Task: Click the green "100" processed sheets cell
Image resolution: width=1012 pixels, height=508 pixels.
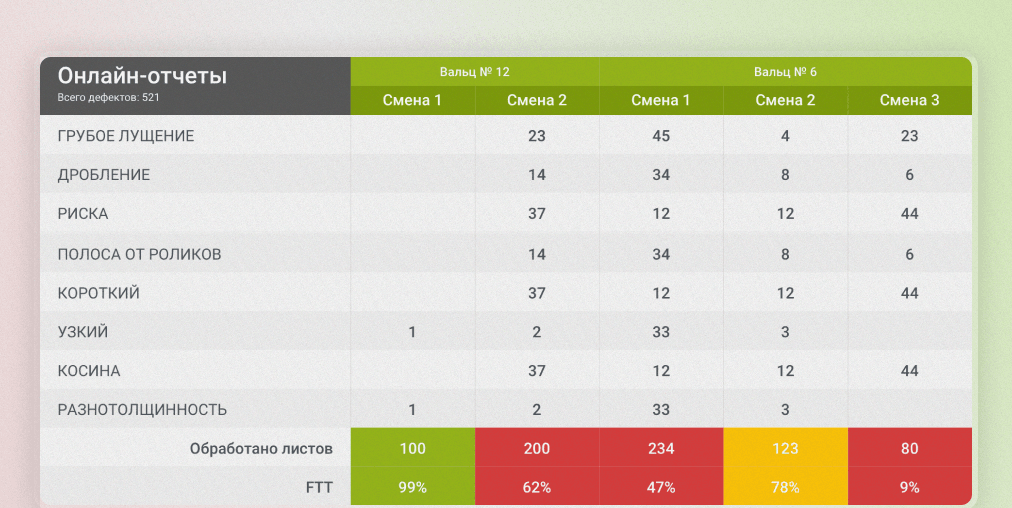Action: click(x=412, y=449)
